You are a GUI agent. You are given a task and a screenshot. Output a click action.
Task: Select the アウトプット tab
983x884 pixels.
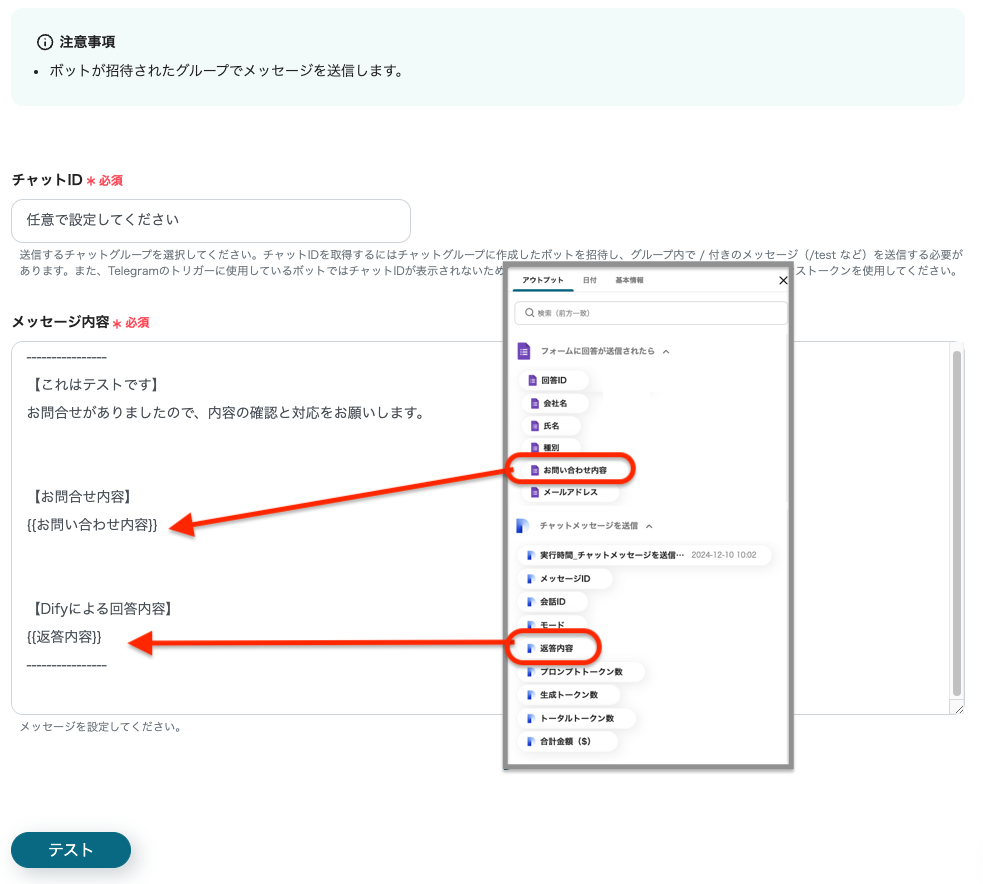pyautogui.click(x=544, y=281)
